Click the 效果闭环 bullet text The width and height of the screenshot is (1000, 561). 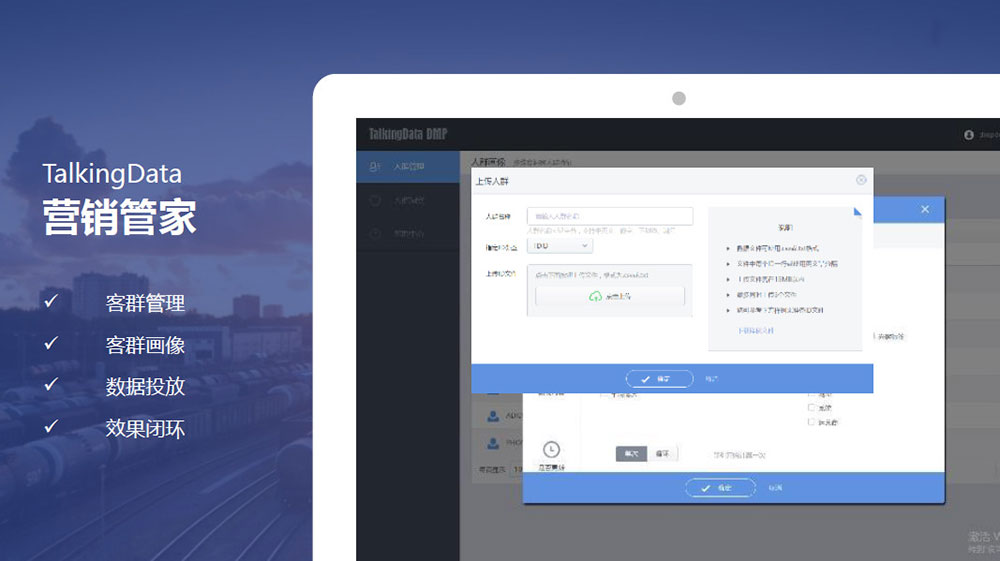tap(145, 428)
